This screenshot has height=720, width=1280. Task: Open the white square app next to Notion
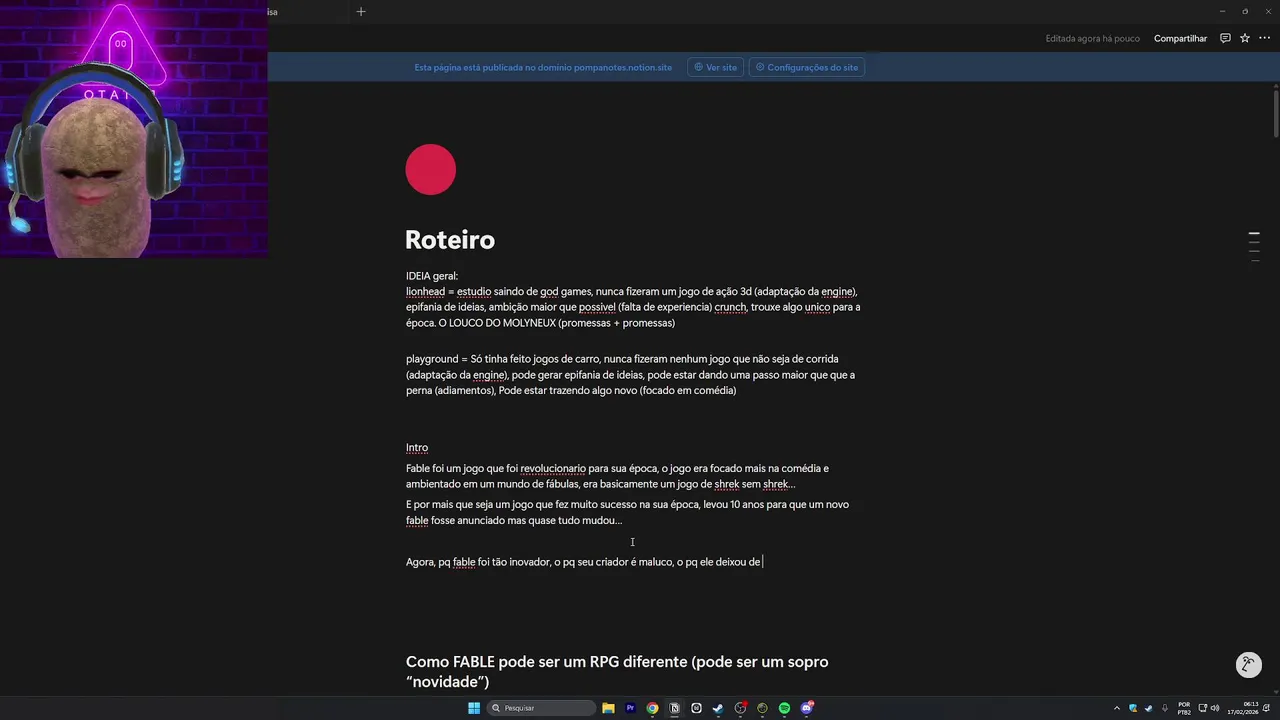[696, 708]
